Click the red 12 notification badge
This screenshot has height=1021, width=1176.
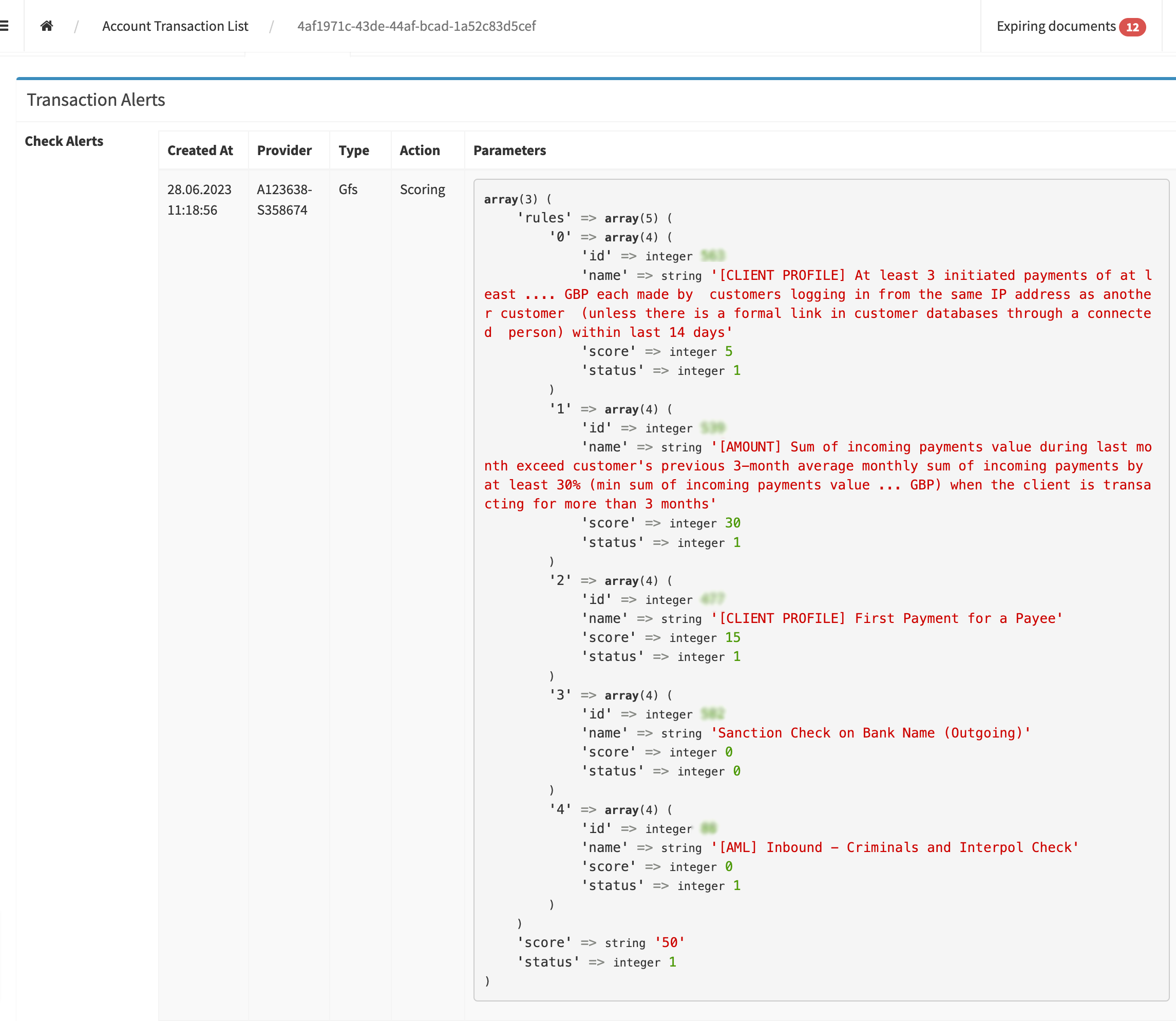(x=1131, y=27)
